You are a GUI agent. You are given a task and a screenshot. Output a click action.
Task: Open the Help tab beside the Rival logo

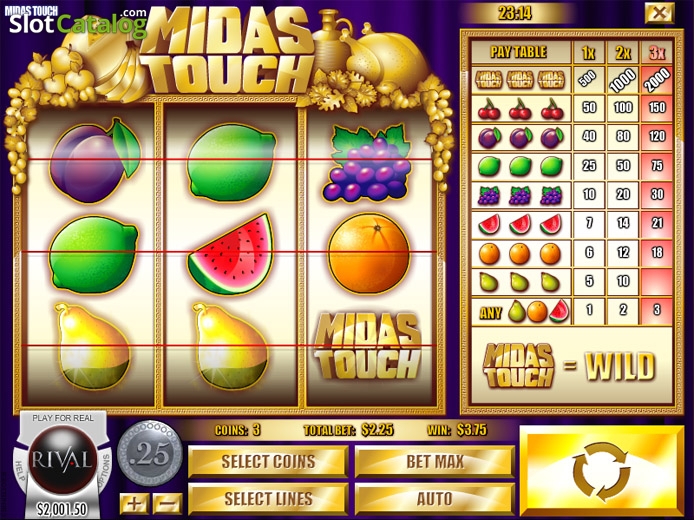(x=20, y=470)
